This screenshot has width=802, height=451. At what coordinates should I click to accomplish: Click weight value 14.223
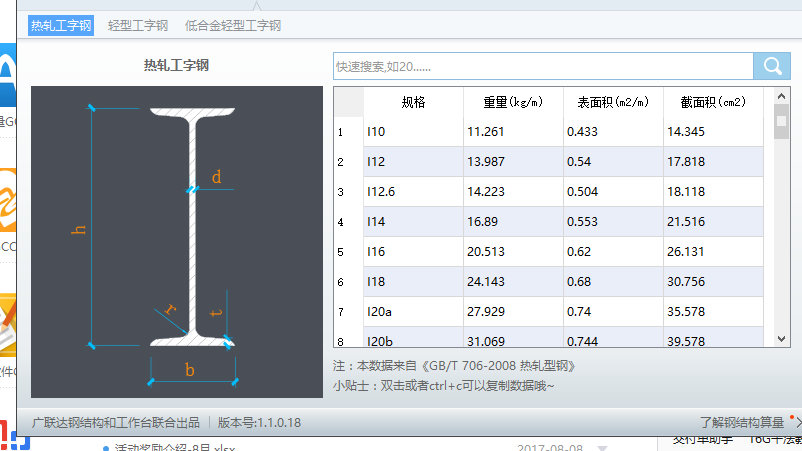513,192
